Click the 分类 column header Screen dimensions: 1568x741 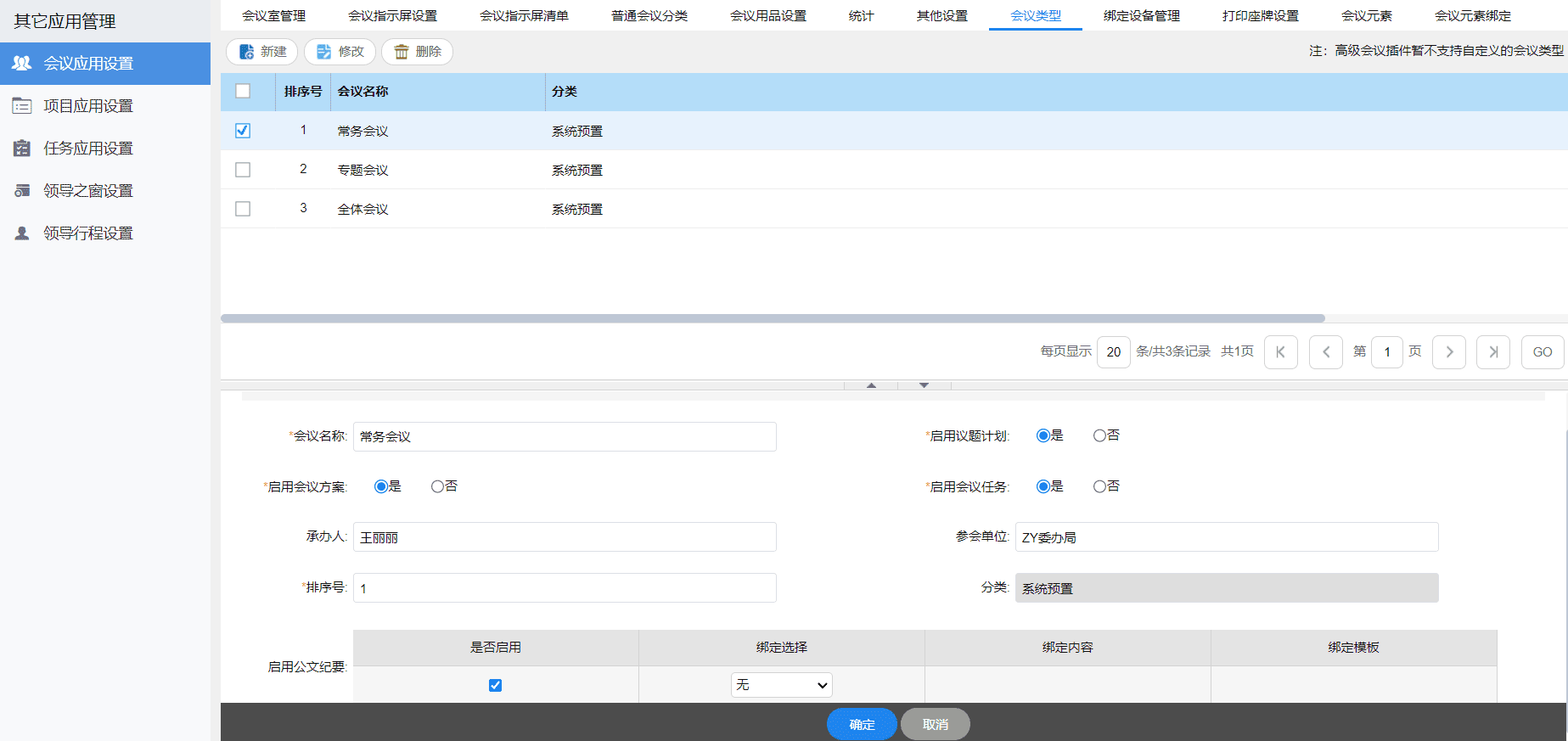565,91
